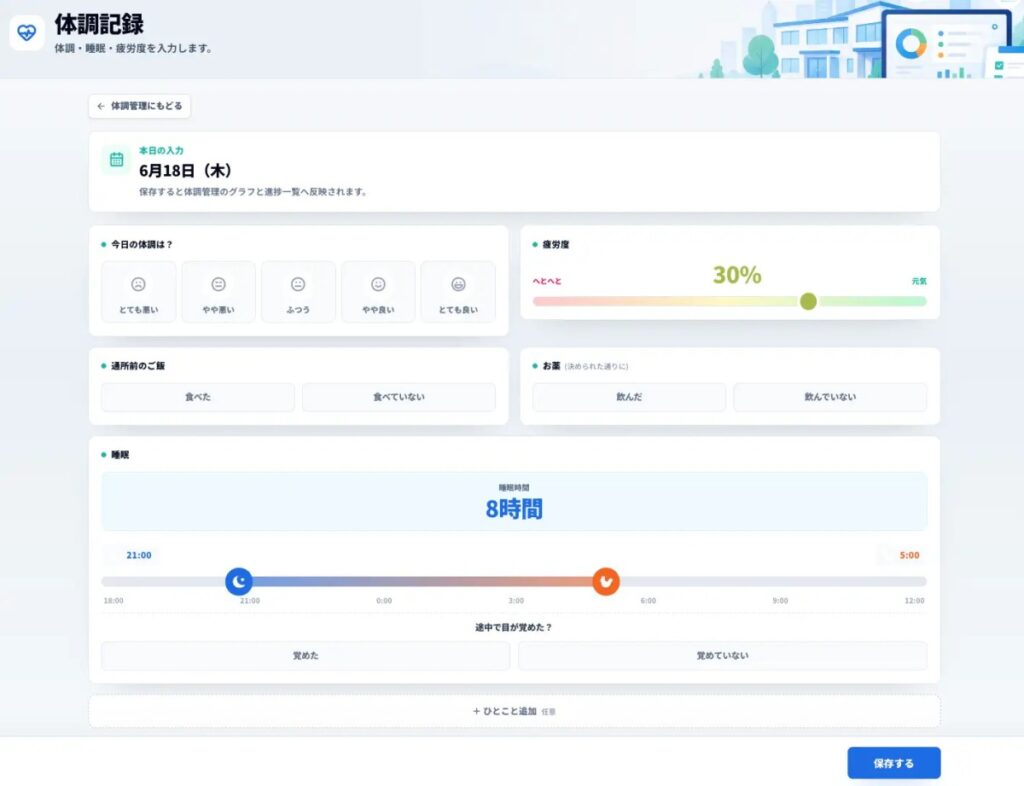This screenshot has height=786, width=1024.
Task: Click the 18:00 tick on sleep timeline
Action: click(114, 601)
